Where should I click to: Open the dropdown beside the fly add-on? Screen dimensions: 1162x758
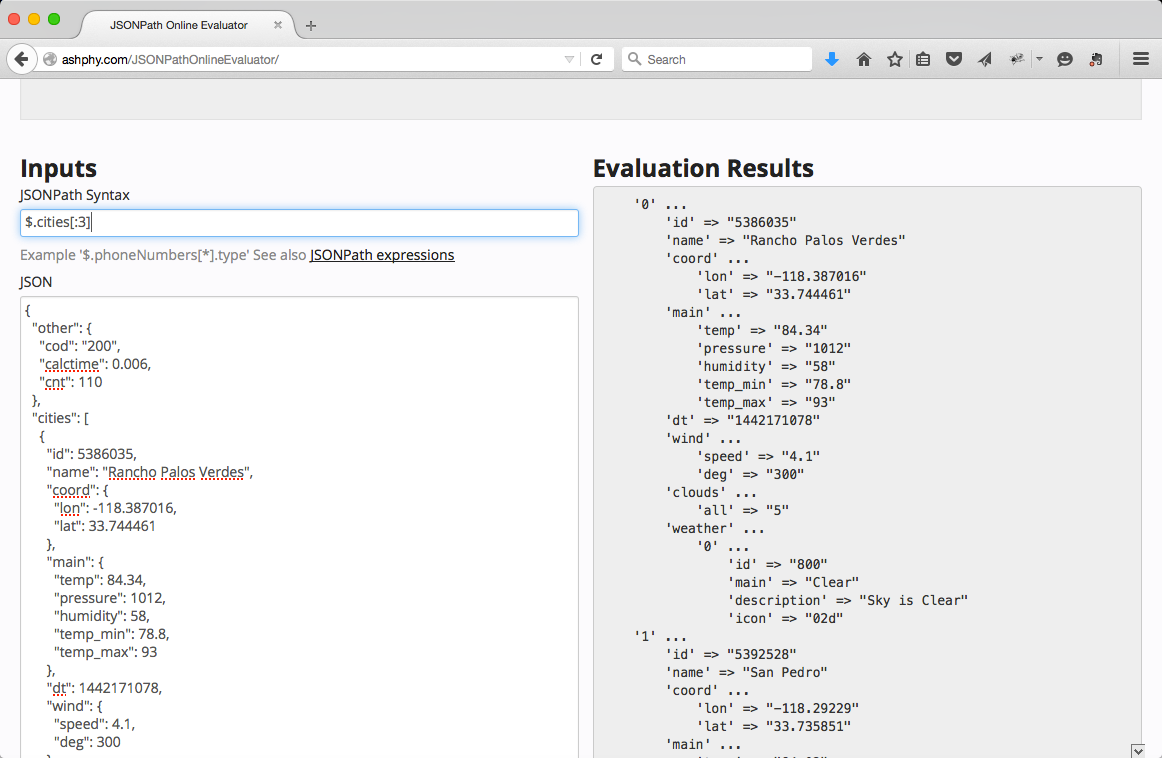coord(1038,59)
